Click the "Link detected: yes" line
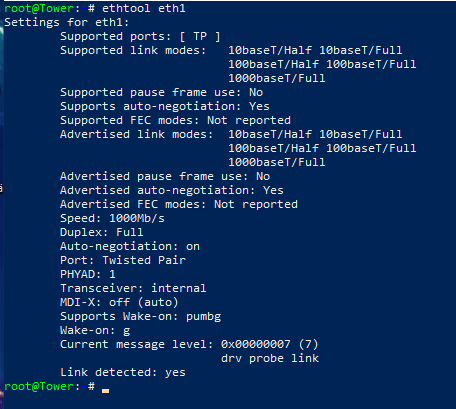 [x=123, y=372]
